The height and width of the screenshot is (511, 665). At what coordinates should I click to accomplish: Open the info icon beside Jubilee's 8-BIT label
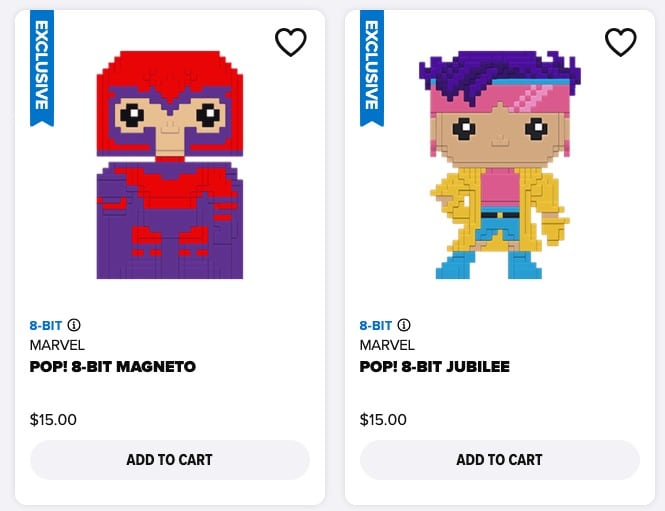404,325
